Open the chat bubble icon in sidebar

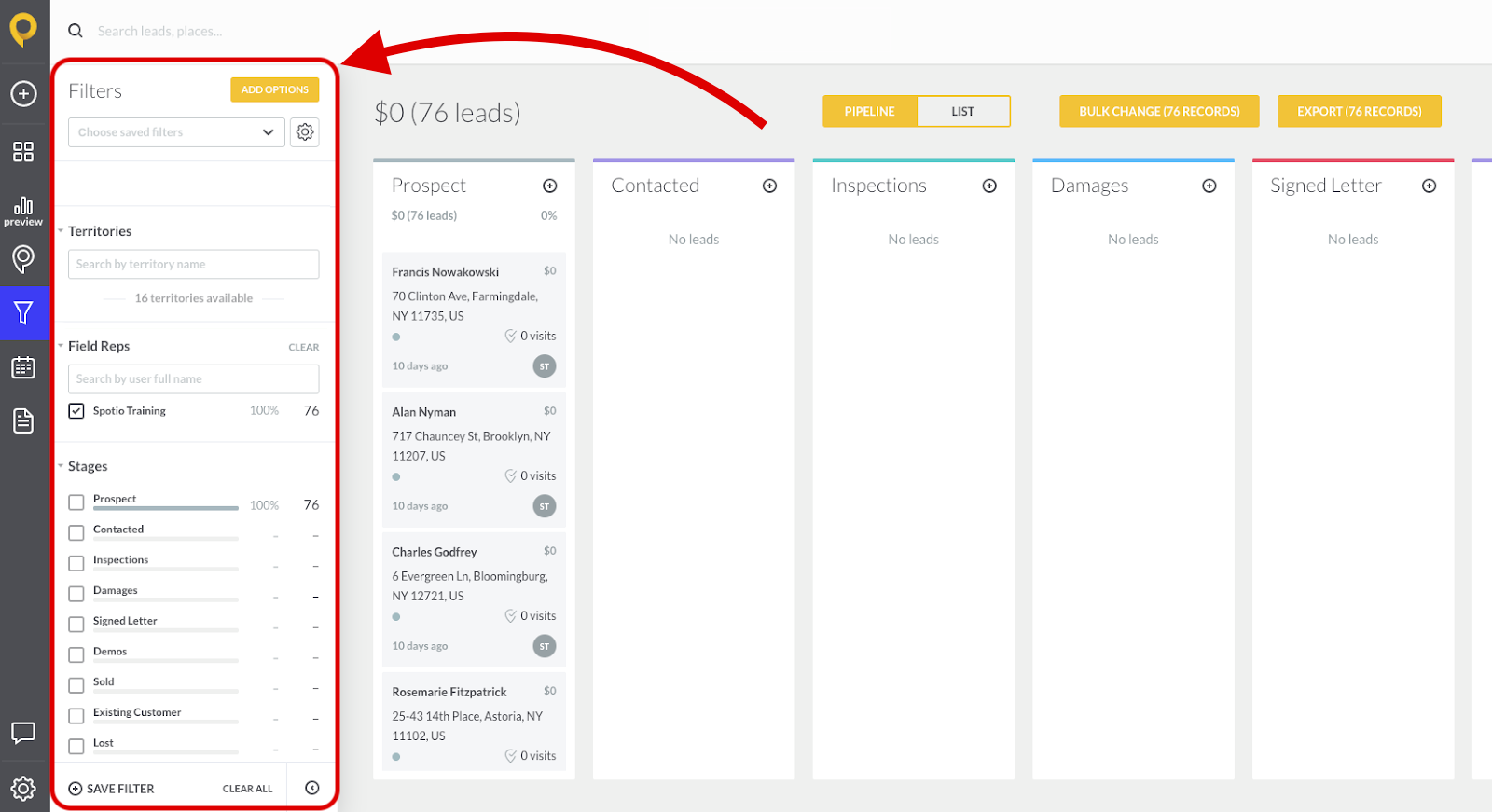(23, 733)
